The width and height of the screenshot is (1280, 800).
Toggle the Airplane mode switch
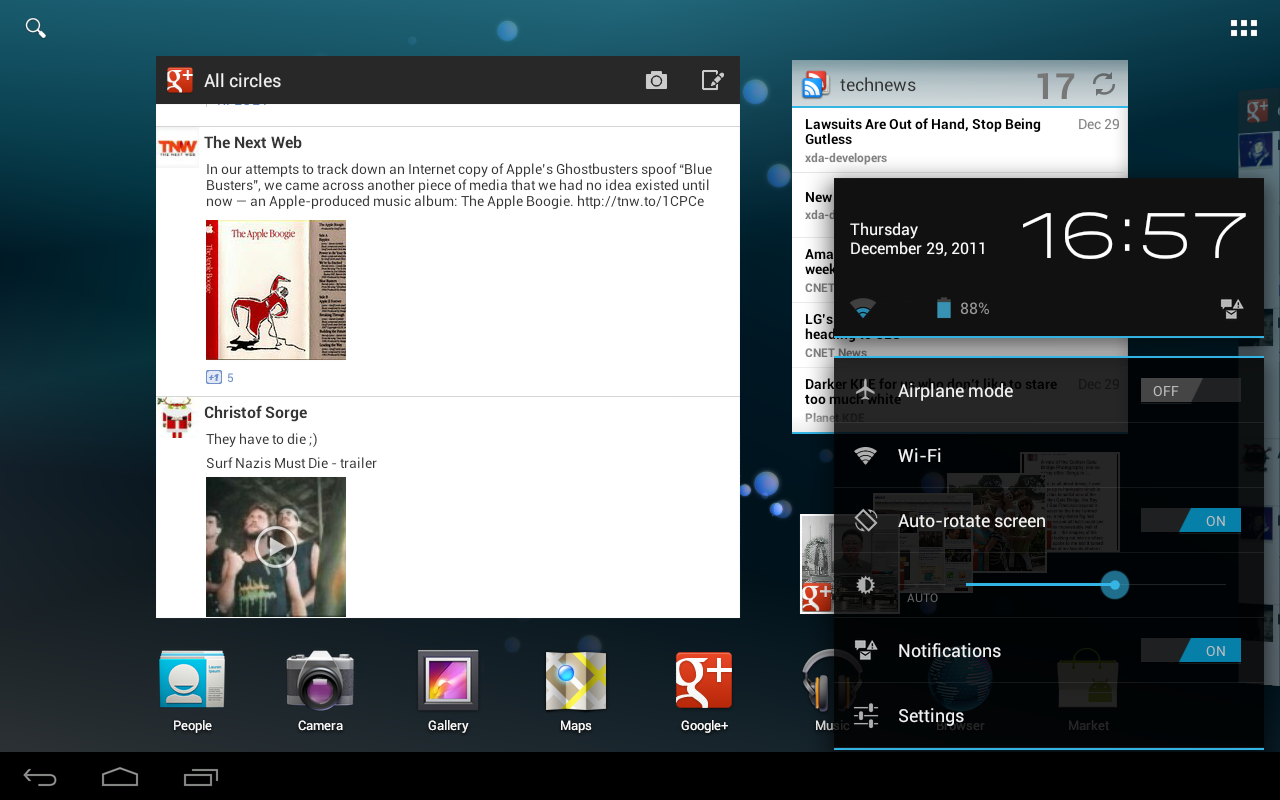click(x=1190, y=391)
